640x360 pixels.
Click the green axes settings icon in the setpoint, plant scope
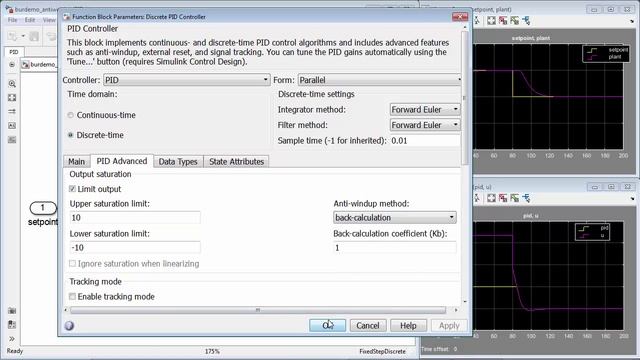coord(514,20)
